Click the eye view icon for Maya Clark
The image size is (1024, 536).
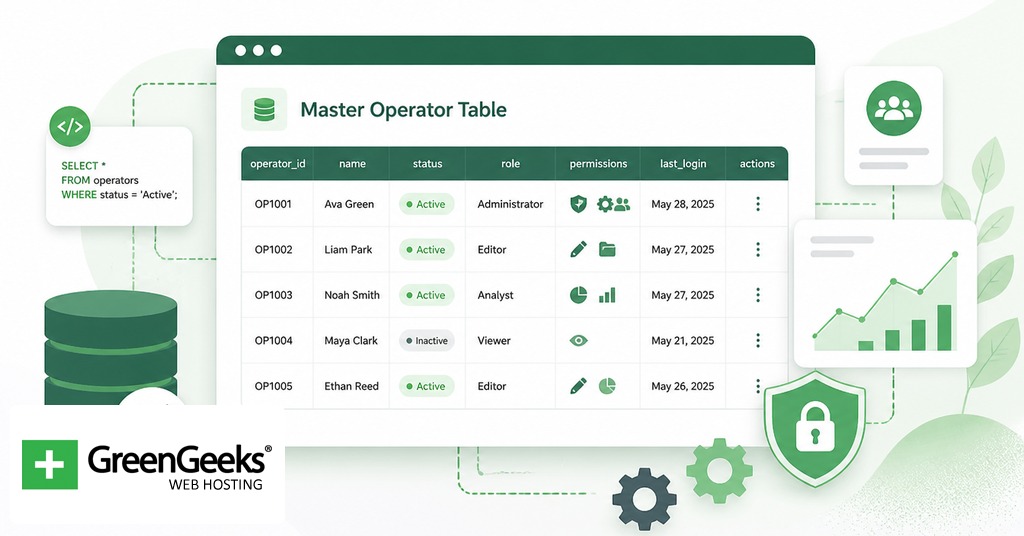pyautogui.click(x=579, y=340)
